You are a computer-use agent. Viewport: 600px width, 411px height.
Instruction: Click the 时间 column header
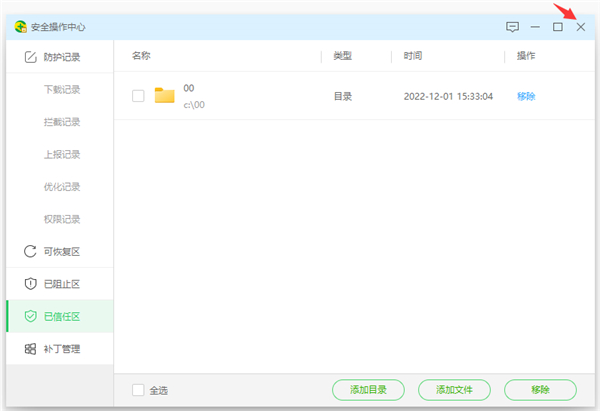click(413, 56)
